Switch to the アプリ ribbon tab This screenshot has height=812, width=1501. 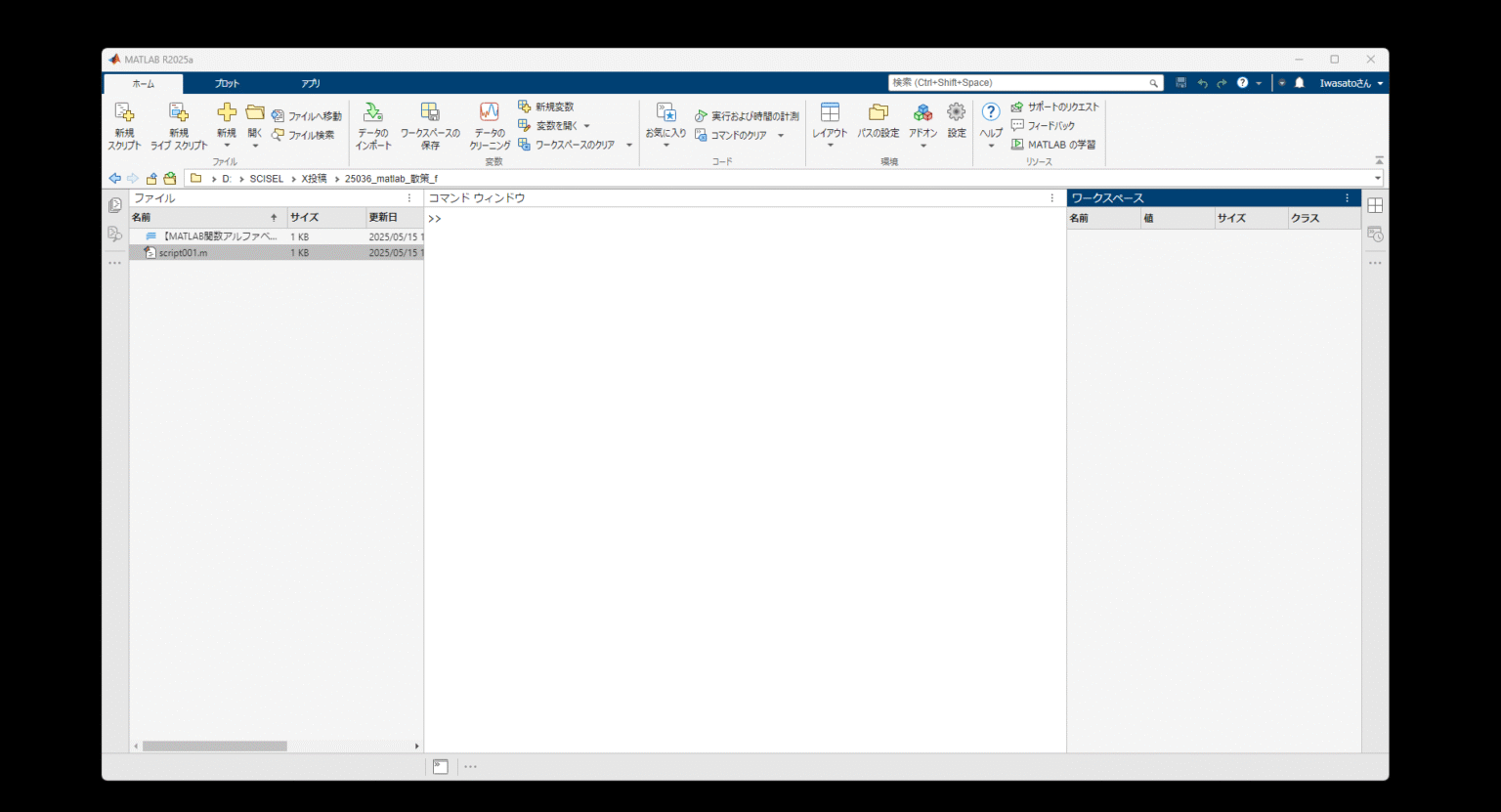310,83
